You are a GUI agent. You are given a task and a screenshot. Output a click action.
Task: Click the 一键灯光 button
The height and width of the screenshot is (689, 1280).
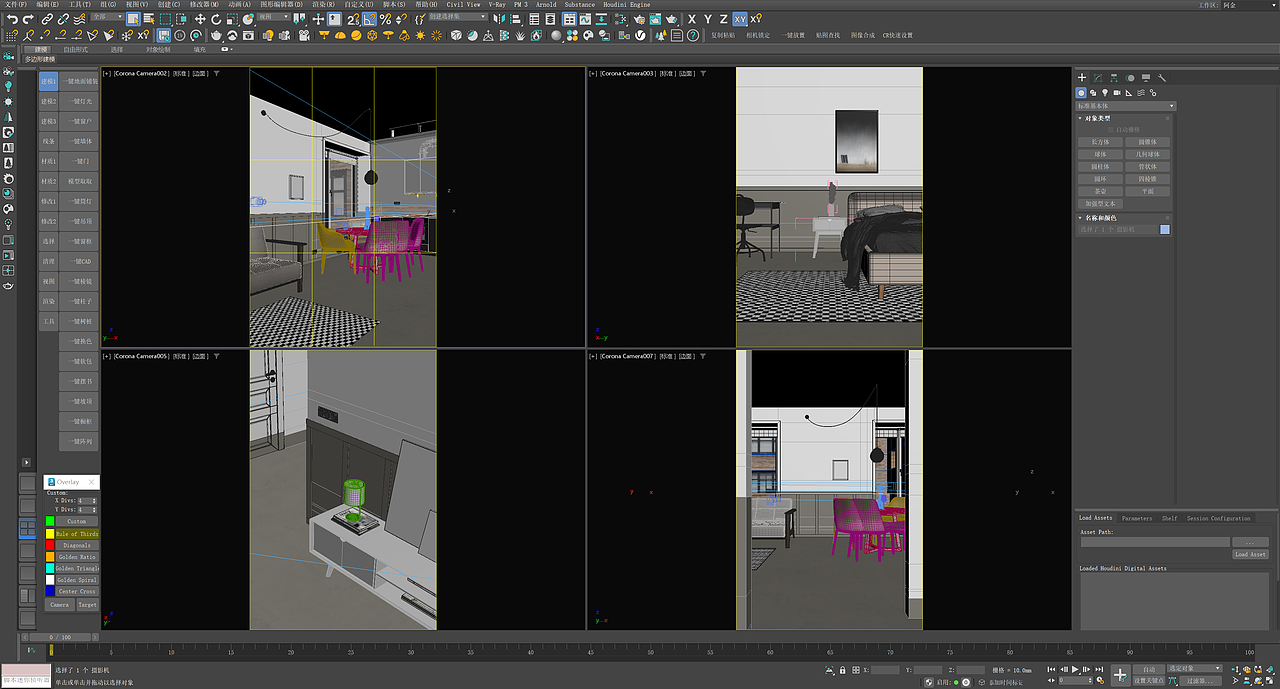point(79,101)
